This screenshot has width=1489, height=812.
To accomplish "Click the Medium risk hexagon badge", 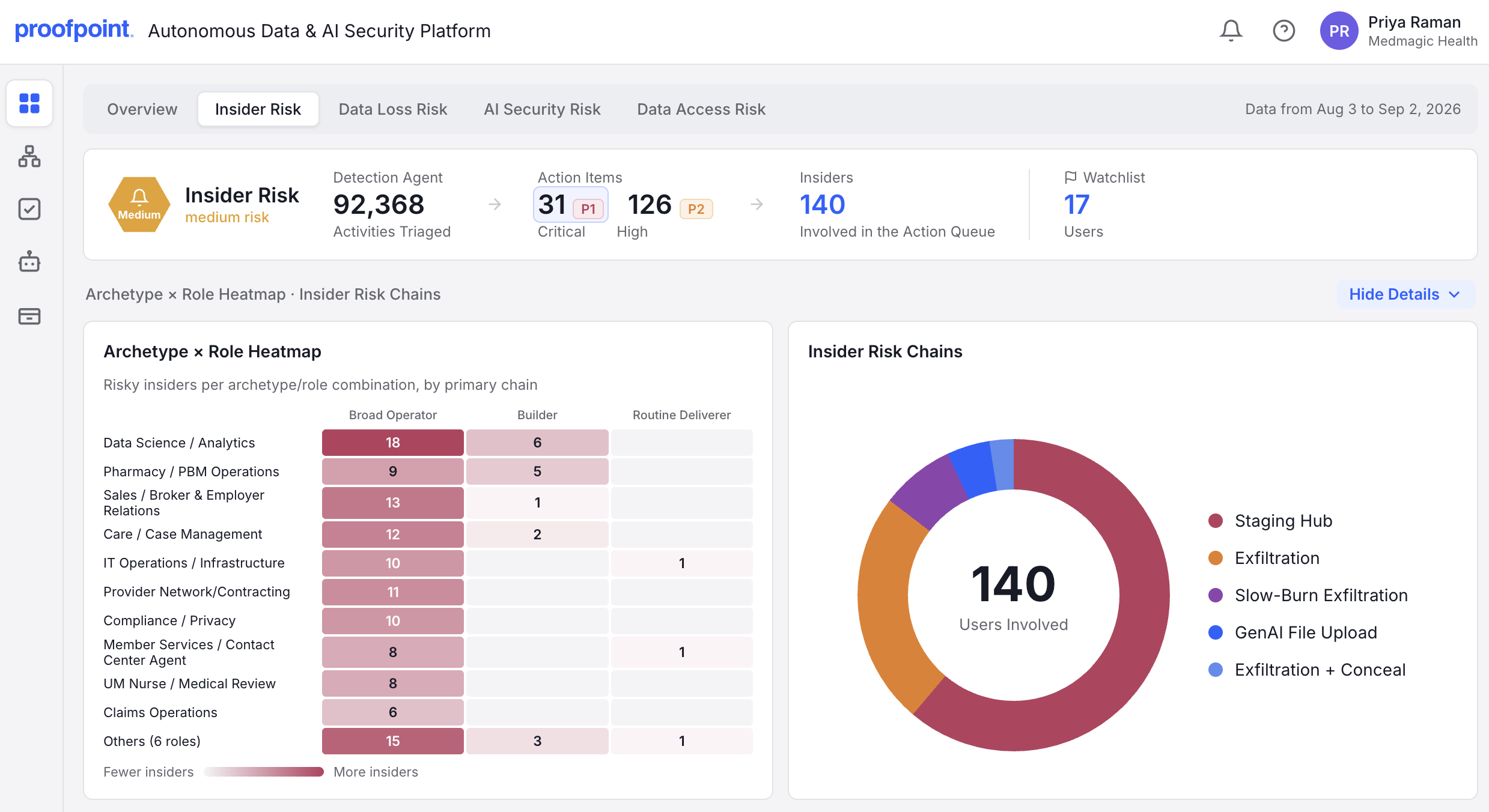I will click(x=139, y=205).
